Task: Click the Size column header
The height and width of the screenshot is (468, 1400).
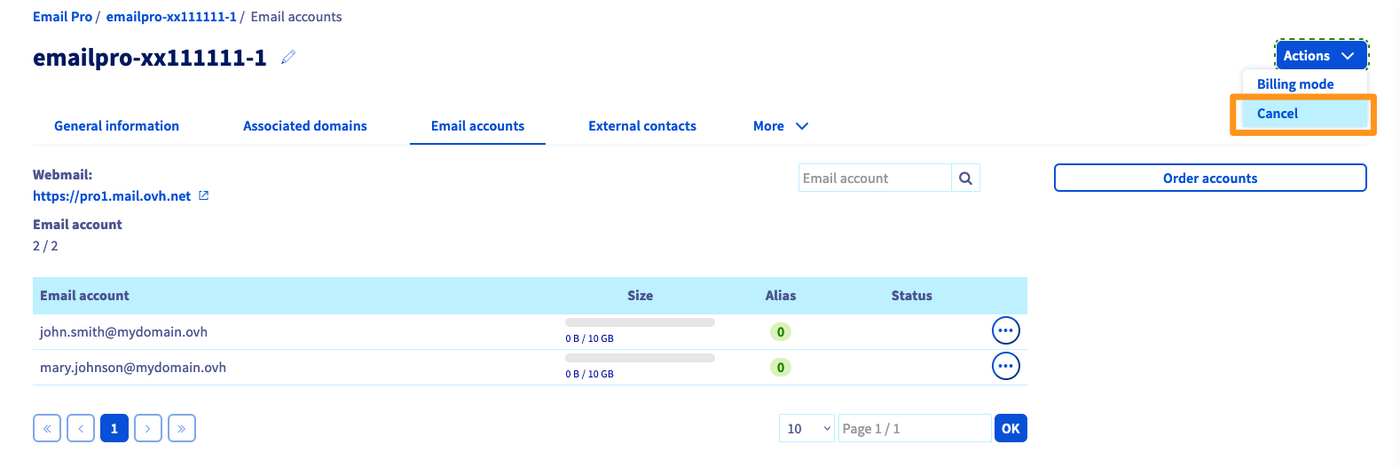Action: [x=640, y=296]
